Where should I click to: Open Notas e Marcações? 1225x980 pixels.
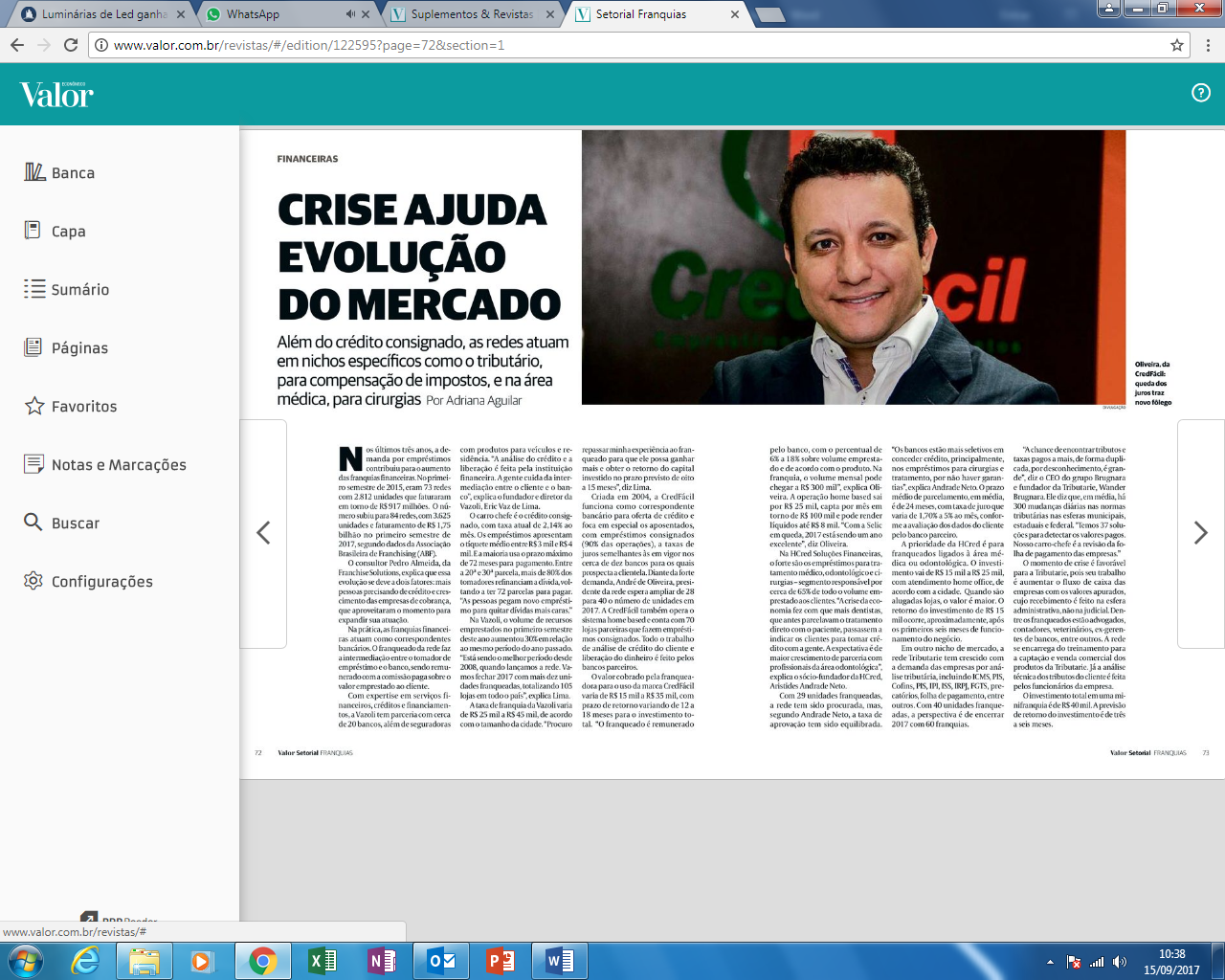pos(105,464)
